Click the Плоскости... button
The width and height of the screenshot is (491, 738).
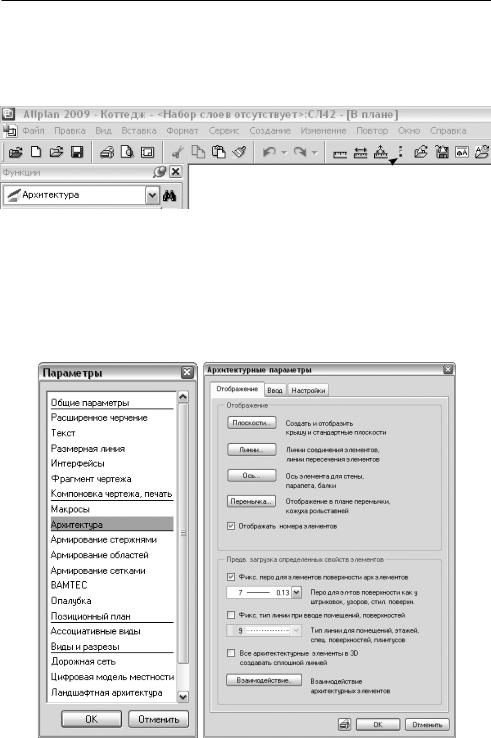[251, 423]
